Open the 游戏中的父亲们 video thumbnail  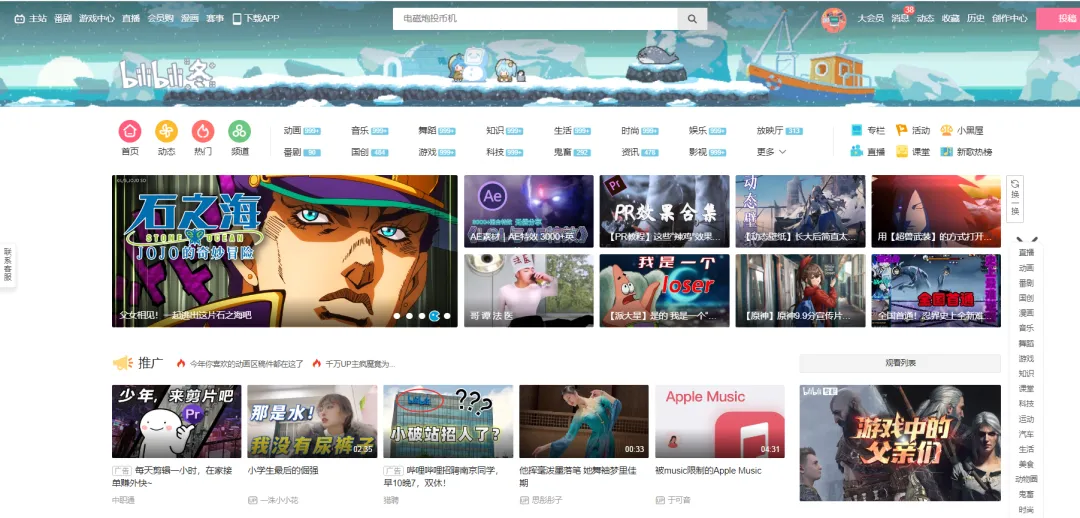point(900,443)
